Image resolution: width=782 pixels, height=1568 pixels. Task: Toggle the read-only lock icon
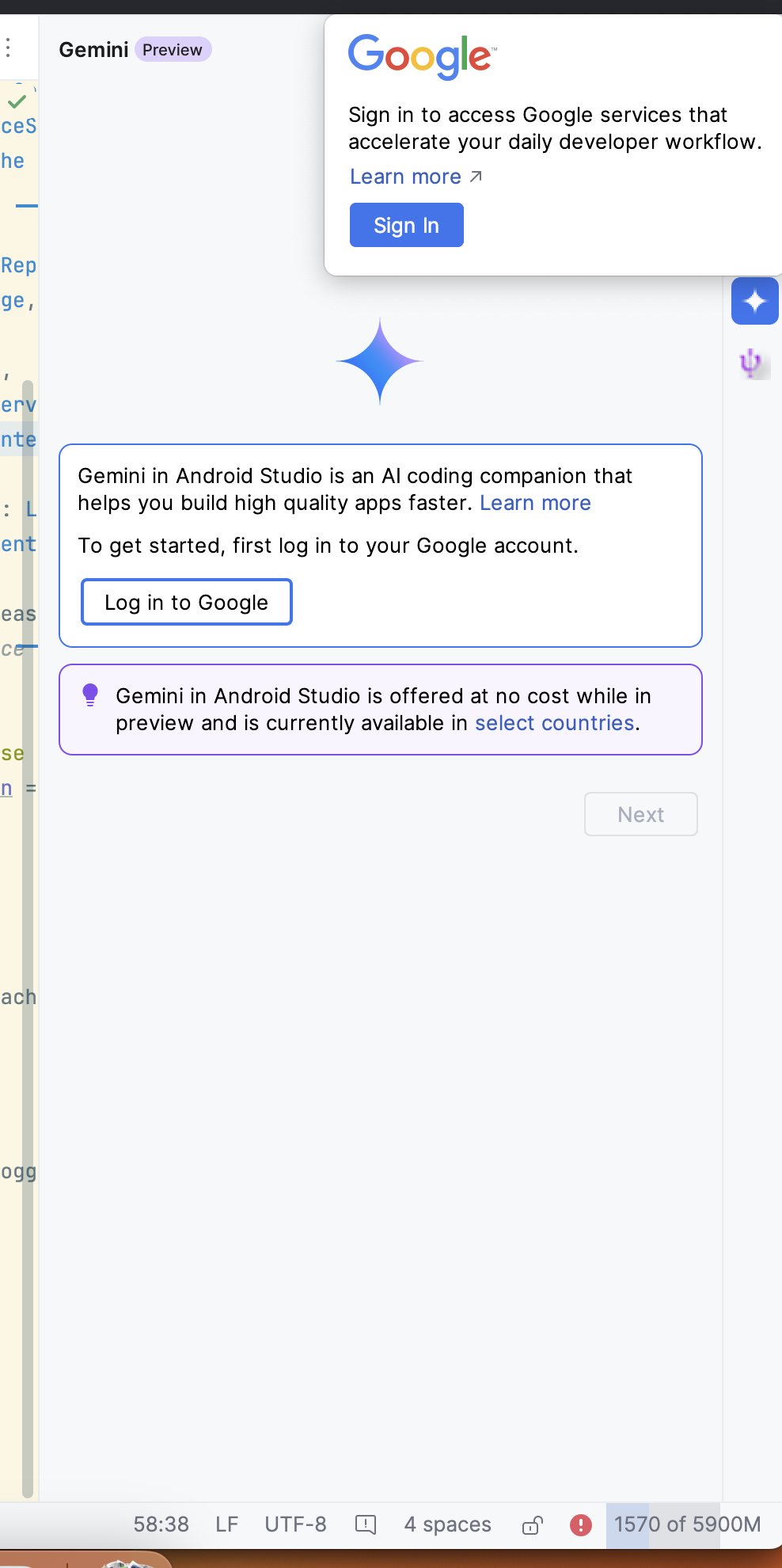[533, 1524]
